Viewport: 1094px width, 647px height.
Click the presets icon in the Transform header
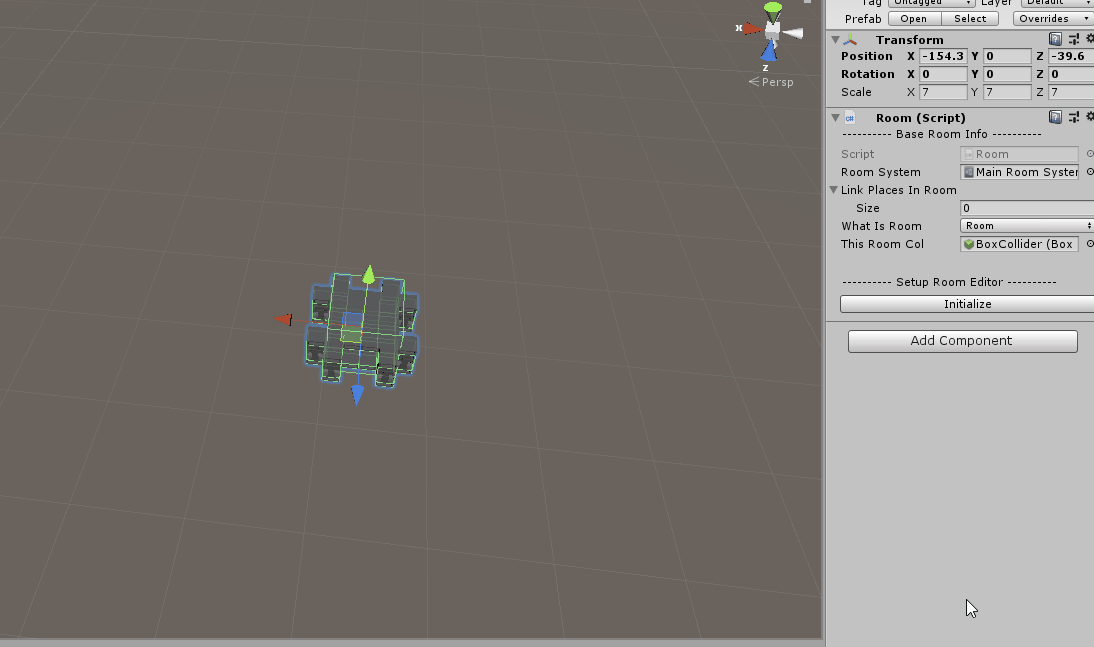(x=1072, y=39)
